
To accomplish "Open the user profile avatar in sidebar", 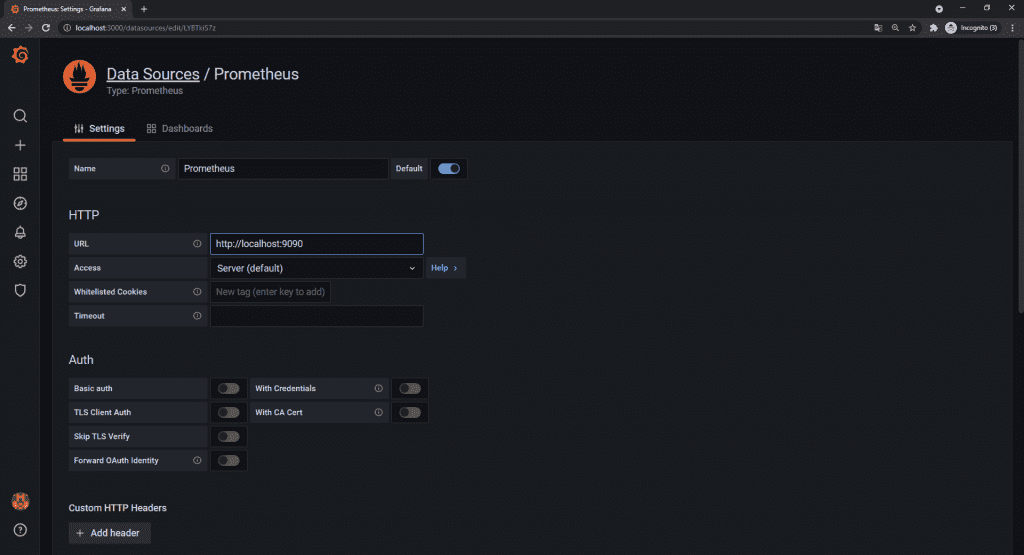I will [x=20, y=501].
